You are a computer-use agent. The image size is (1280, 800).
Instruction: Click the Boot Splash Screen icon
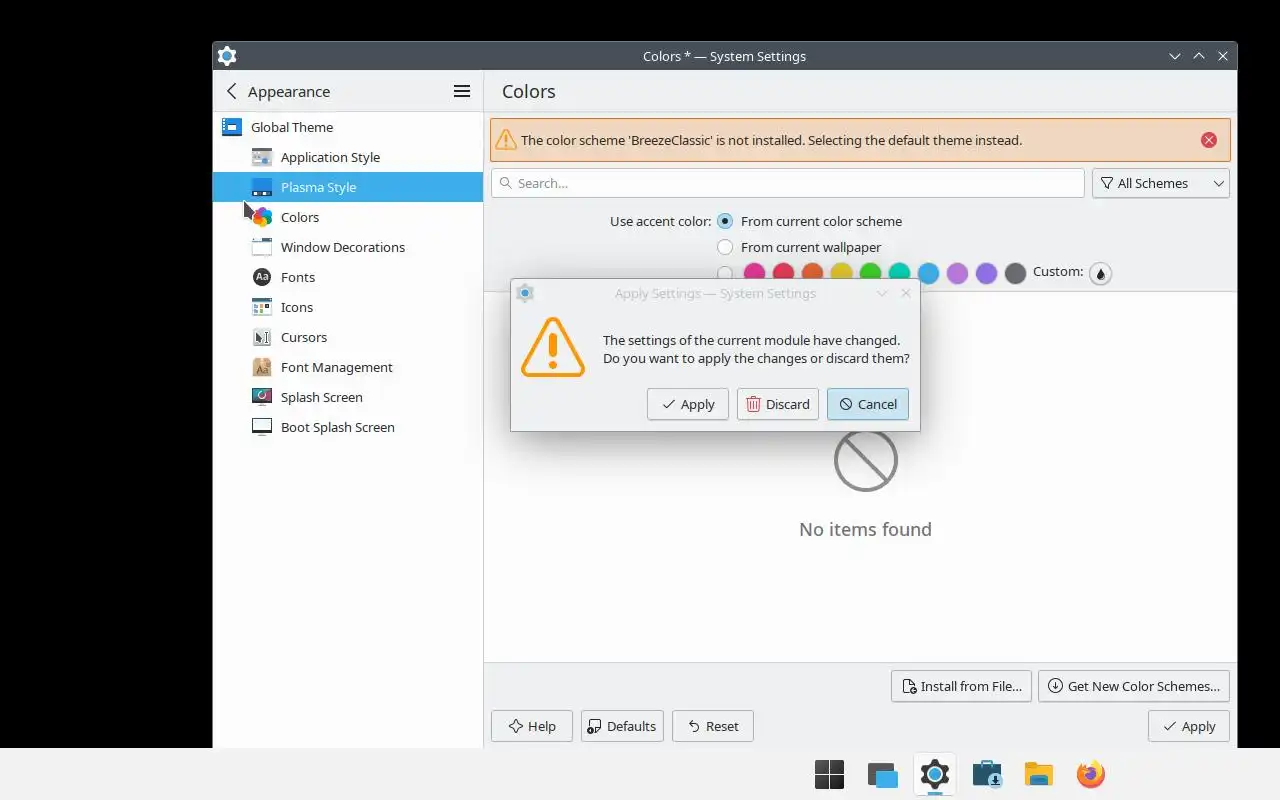[x=262, y=427]
